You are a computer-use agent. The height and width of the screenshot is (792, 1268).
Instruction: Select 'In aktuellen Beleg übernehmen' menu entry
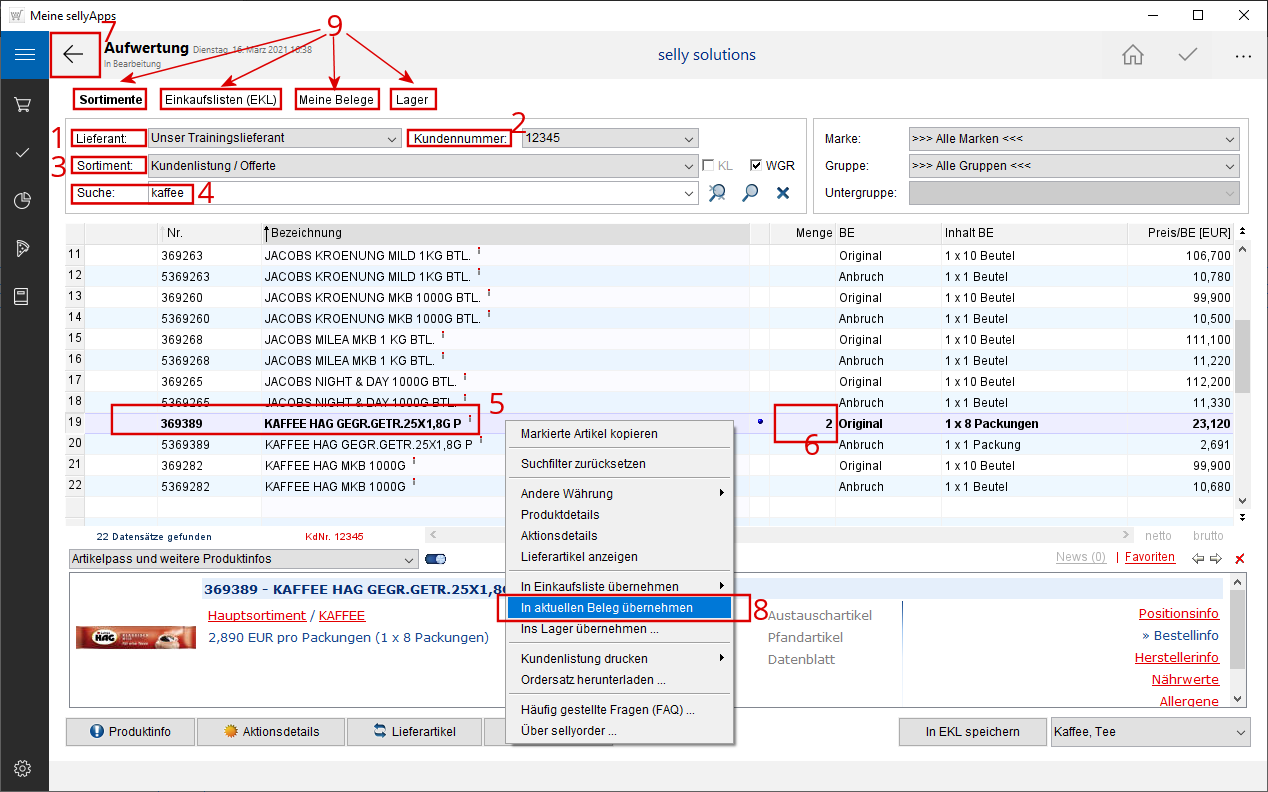click(606, 608)
